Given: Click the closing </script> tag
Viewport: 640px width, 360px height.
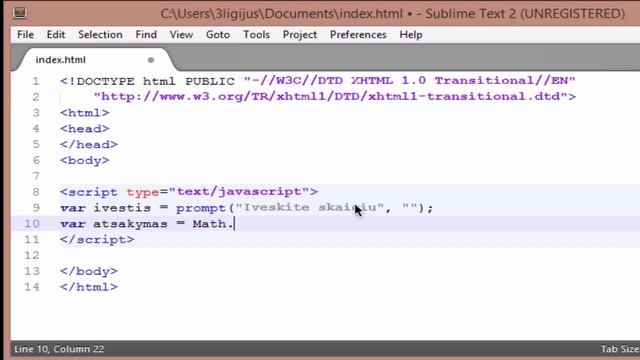Looking at the screenshot, I should tap(97, 240).
